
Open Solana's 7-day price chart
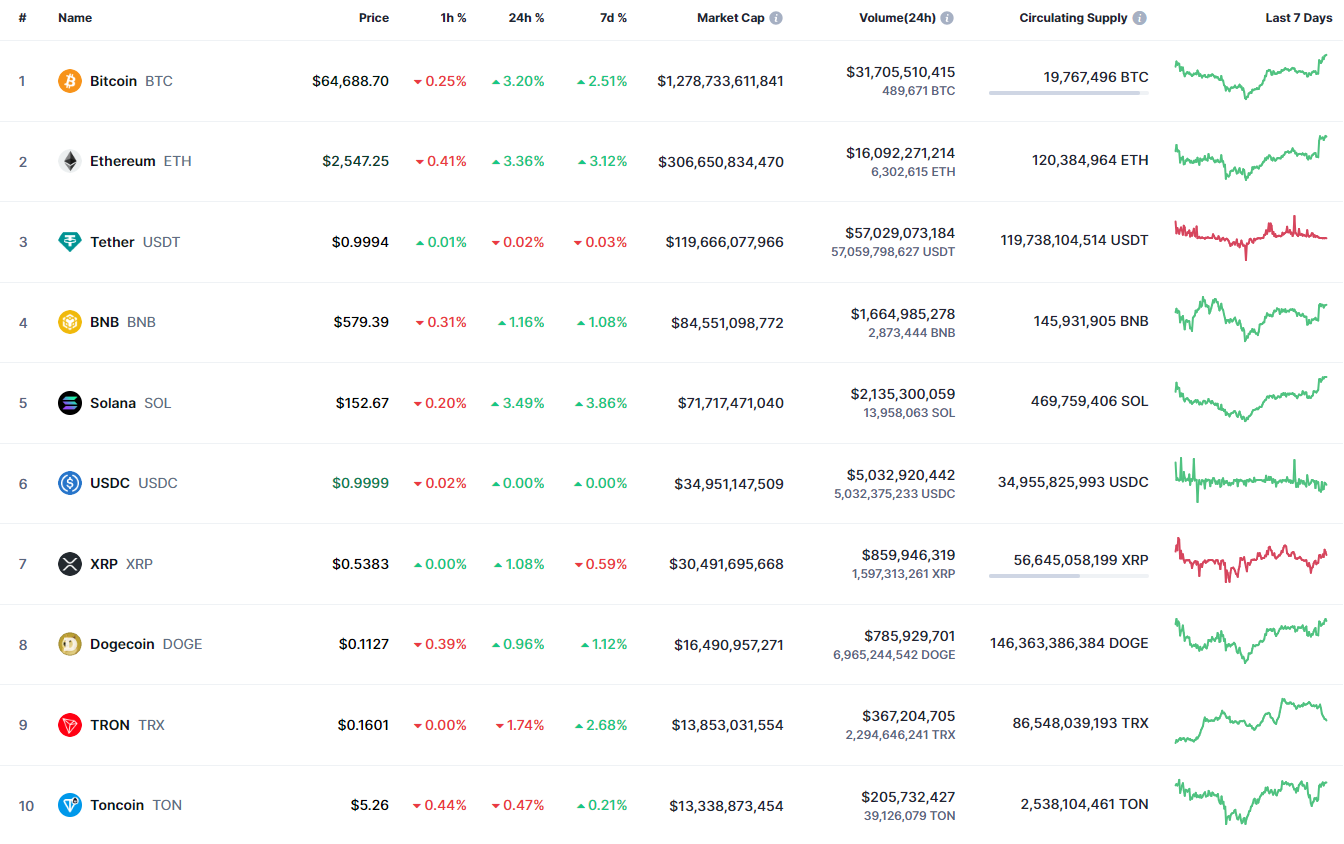1251,399
